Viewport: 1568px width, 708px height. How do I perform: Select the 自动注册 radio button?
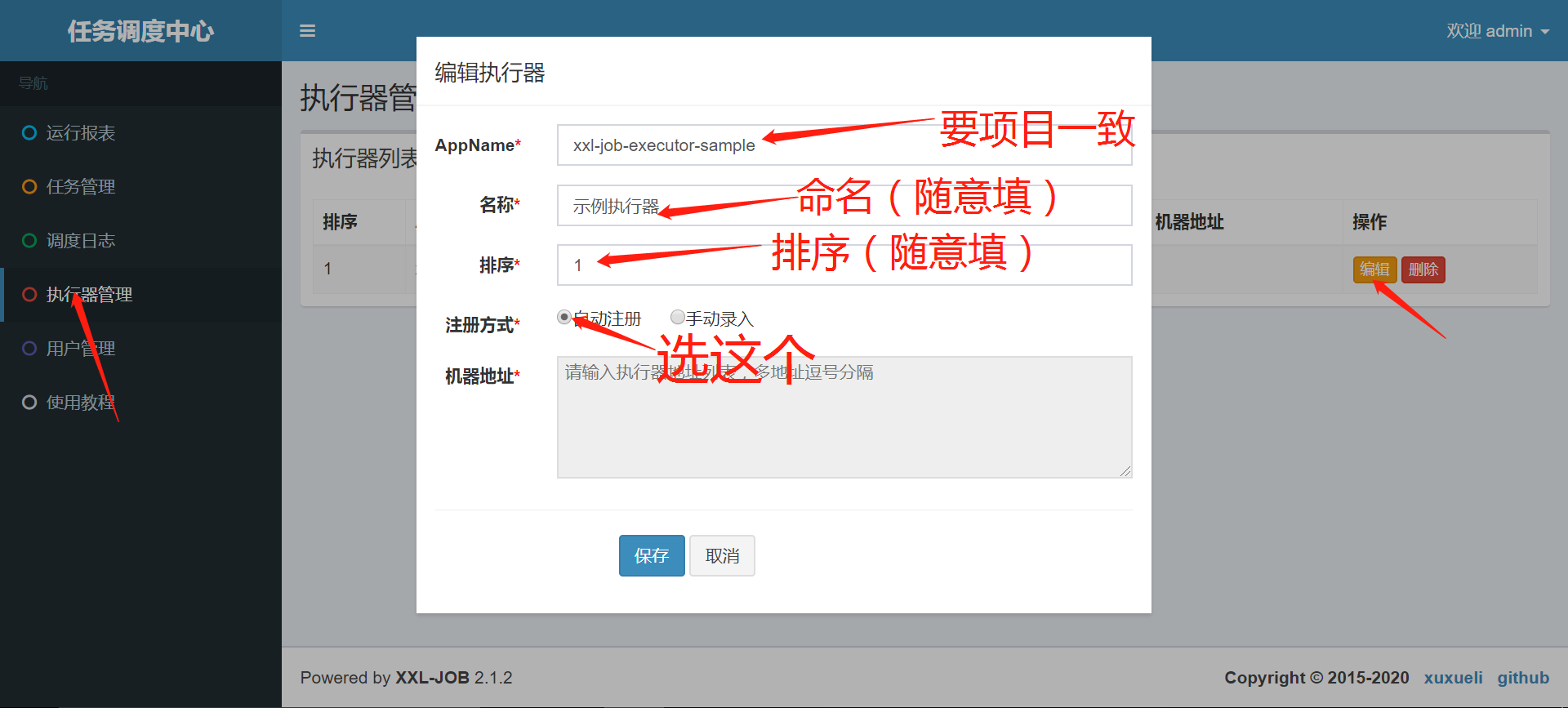point(564,317)
